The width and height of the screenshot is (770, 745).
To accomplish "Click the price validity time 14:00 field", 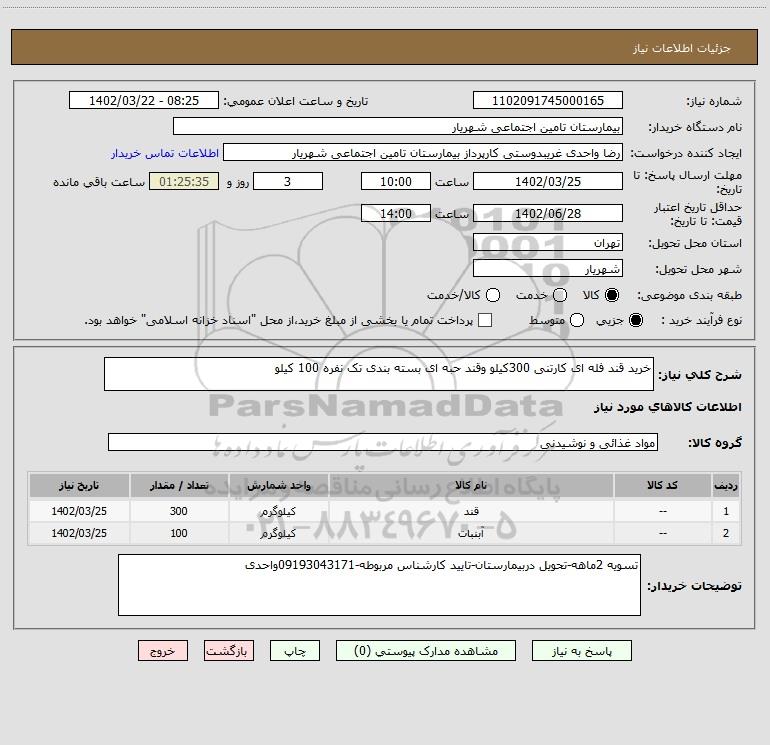I will click(396, 213).
